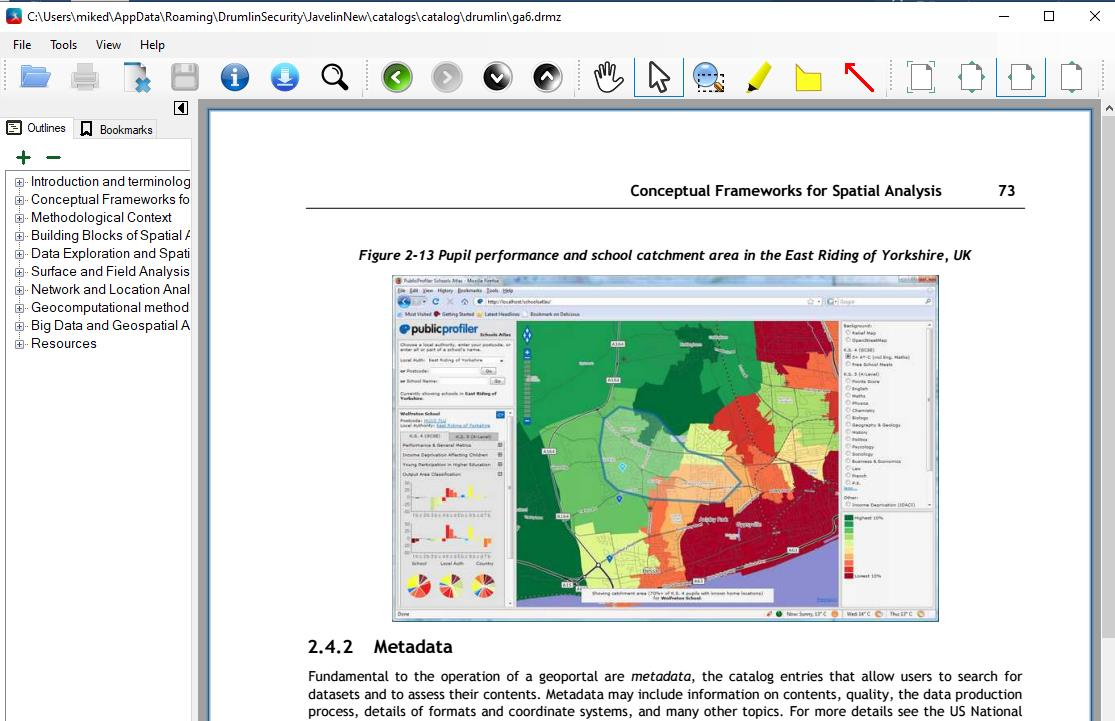Select the hand pan tool
The image size is (1115, 721).
click(x=609, y=77)
